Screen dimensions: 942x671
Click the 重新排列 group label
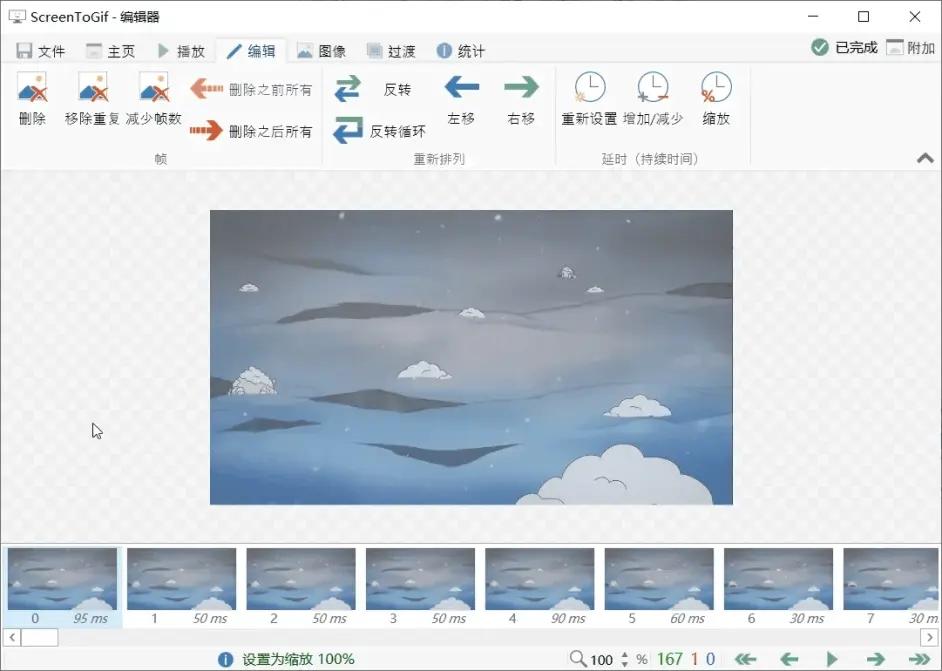tap(439, 159)
